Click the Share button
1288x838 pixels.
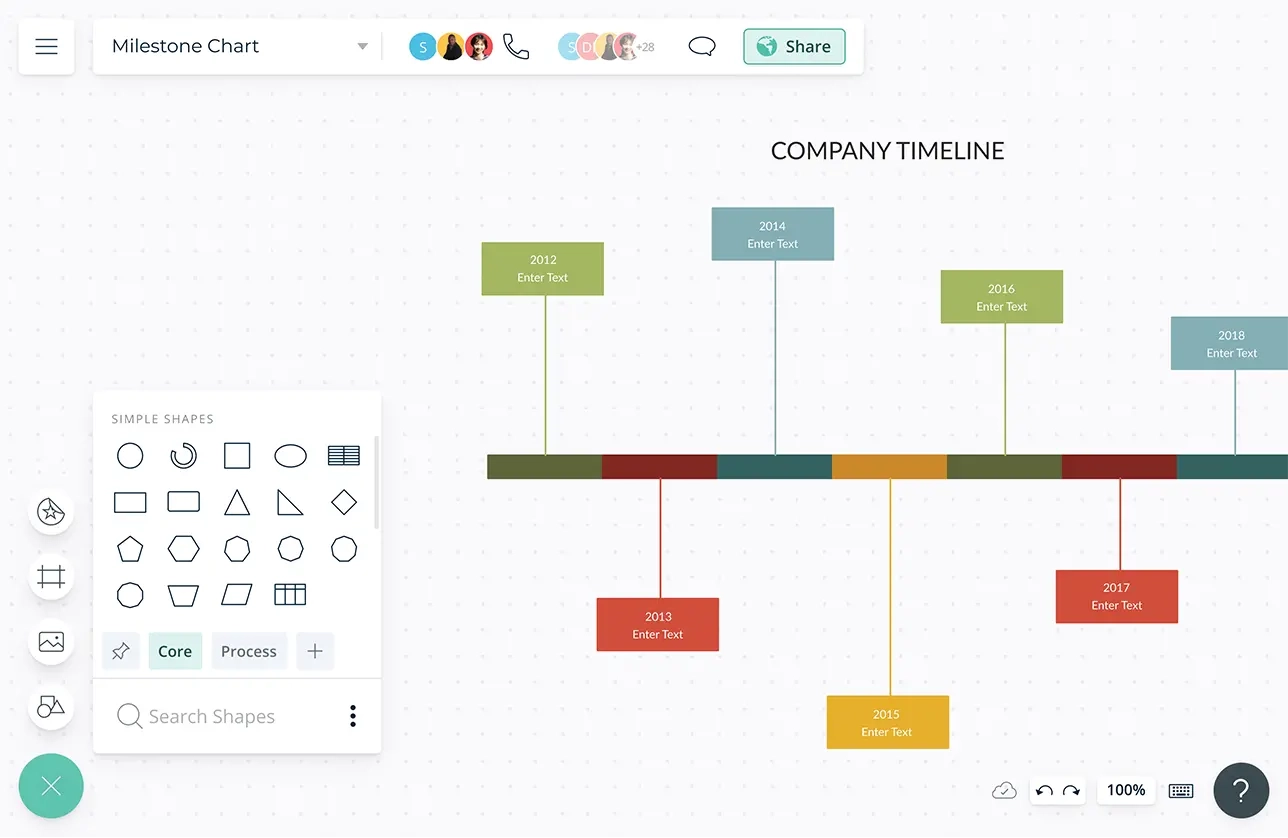pyautogui.click(x=794, y=46)
